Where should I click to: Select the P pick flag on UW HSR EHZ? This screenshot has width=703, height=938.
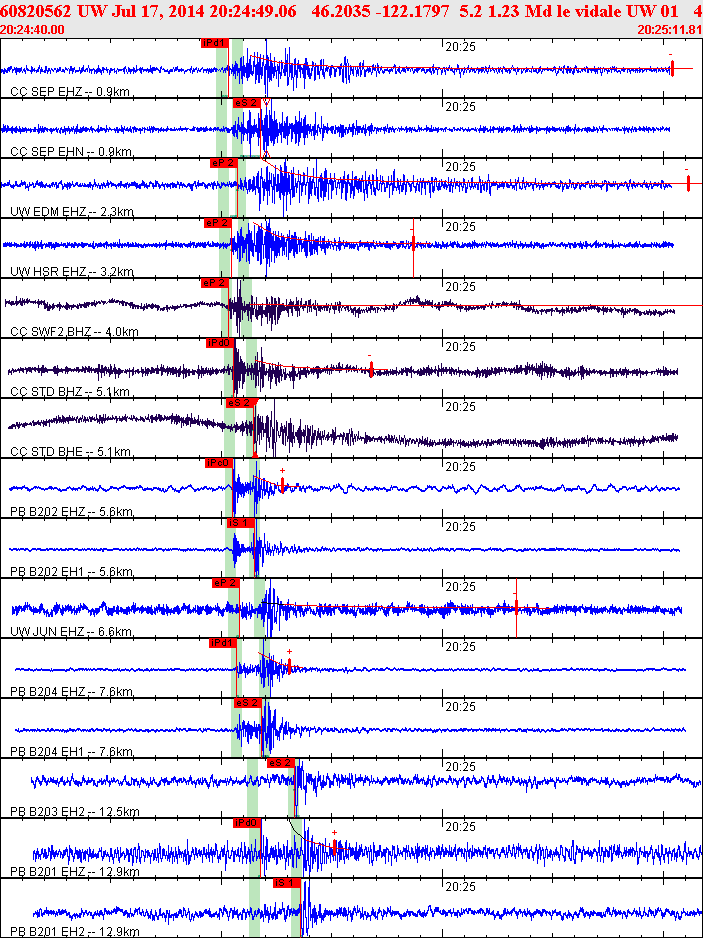point(216,223)
